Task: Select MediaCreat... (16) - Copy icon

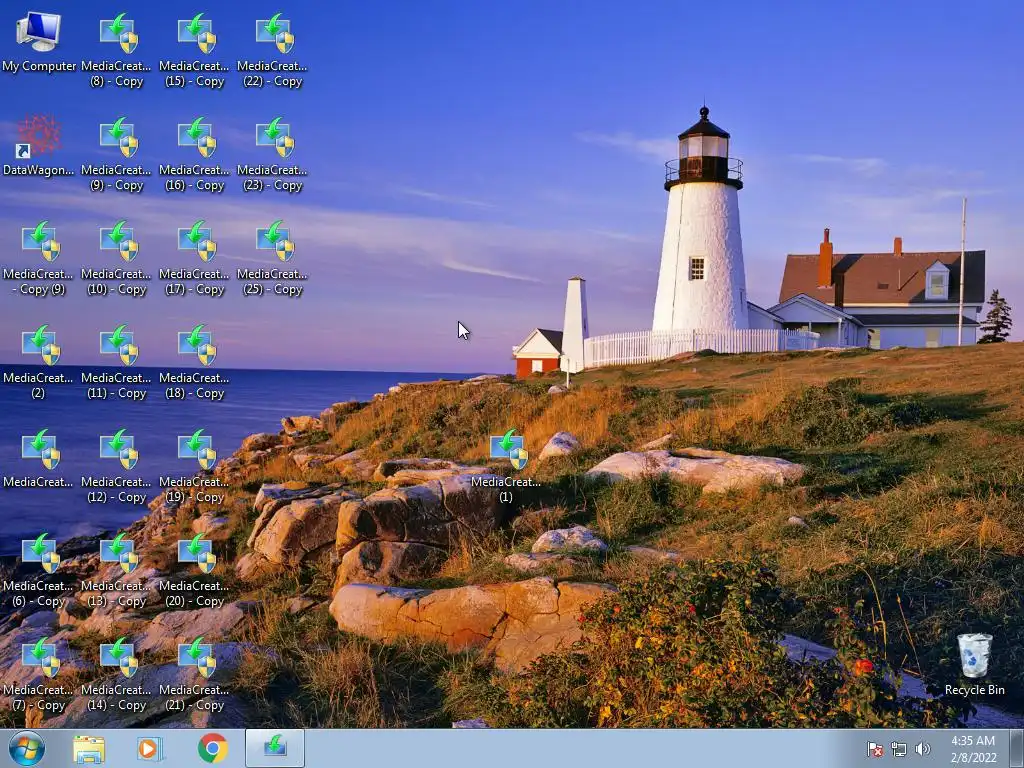Action: [195, 153]
